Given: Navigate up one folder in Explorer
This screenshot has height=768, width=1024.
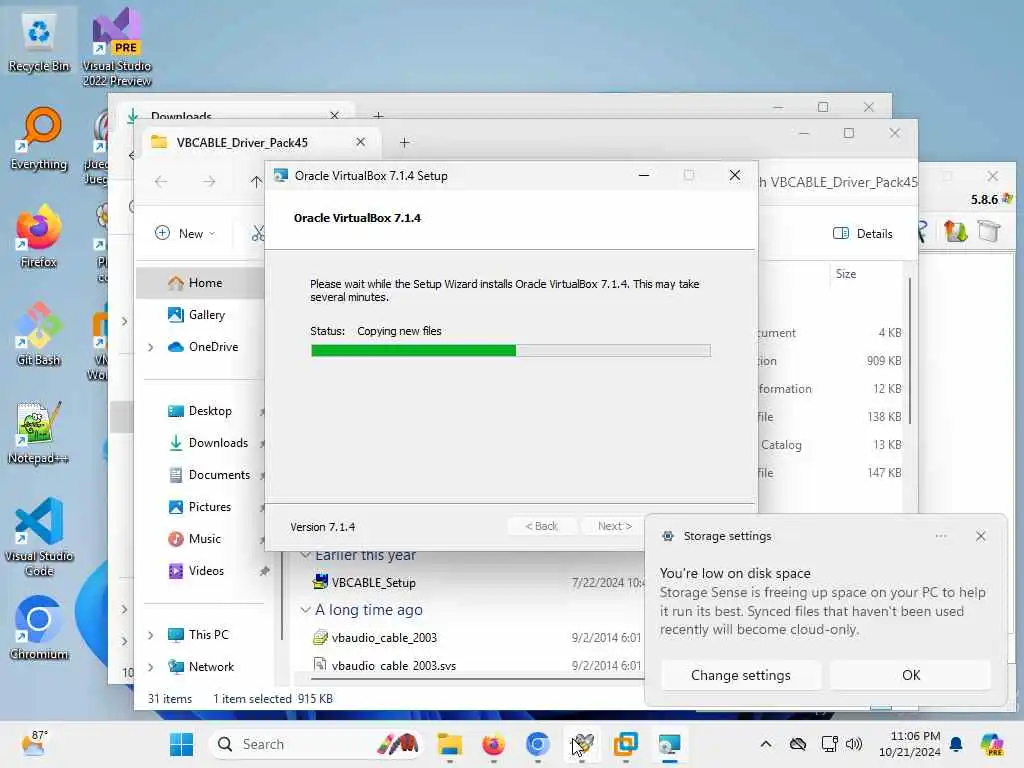Looking at the screenshot, I should click(x=256, y=182).
